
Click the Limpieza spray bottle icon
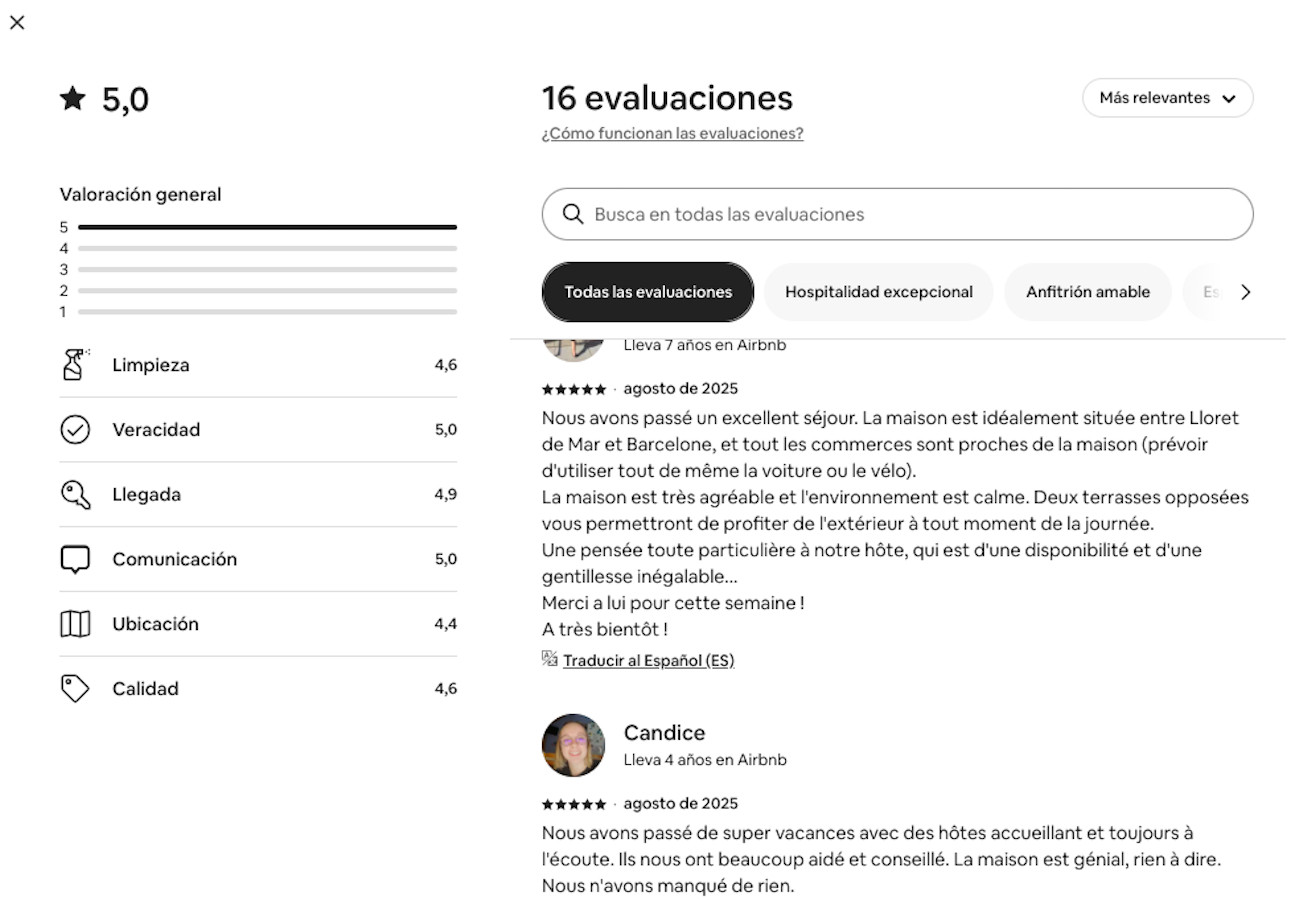tap(75, 365)
